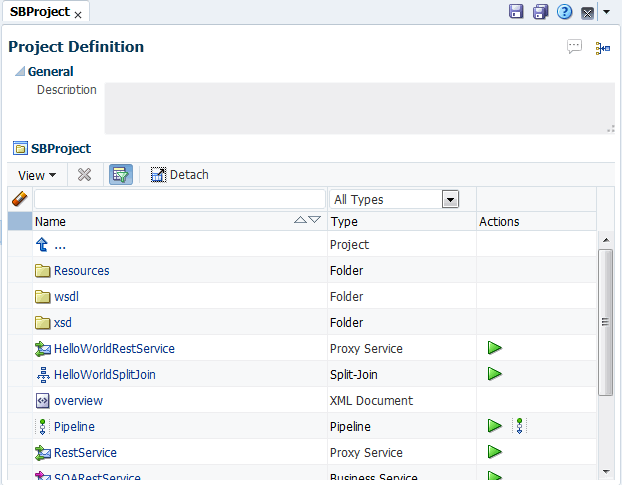Launch test console for Pipeline
622x485 pixels.
point(495,426)
